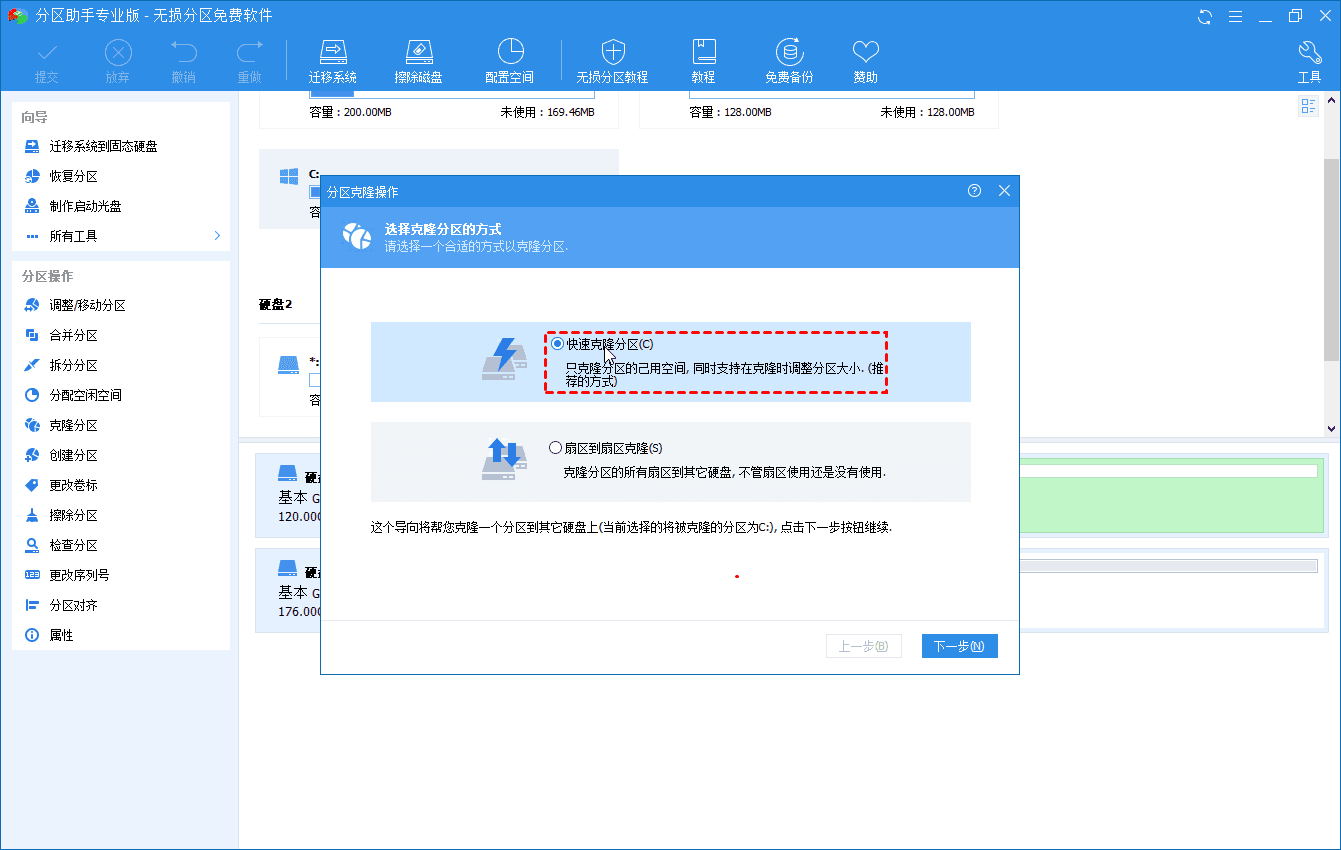Click the scrollbar up arrow
The image size is (1341, 850).
pyautogui.click(x=1331, y=100)
